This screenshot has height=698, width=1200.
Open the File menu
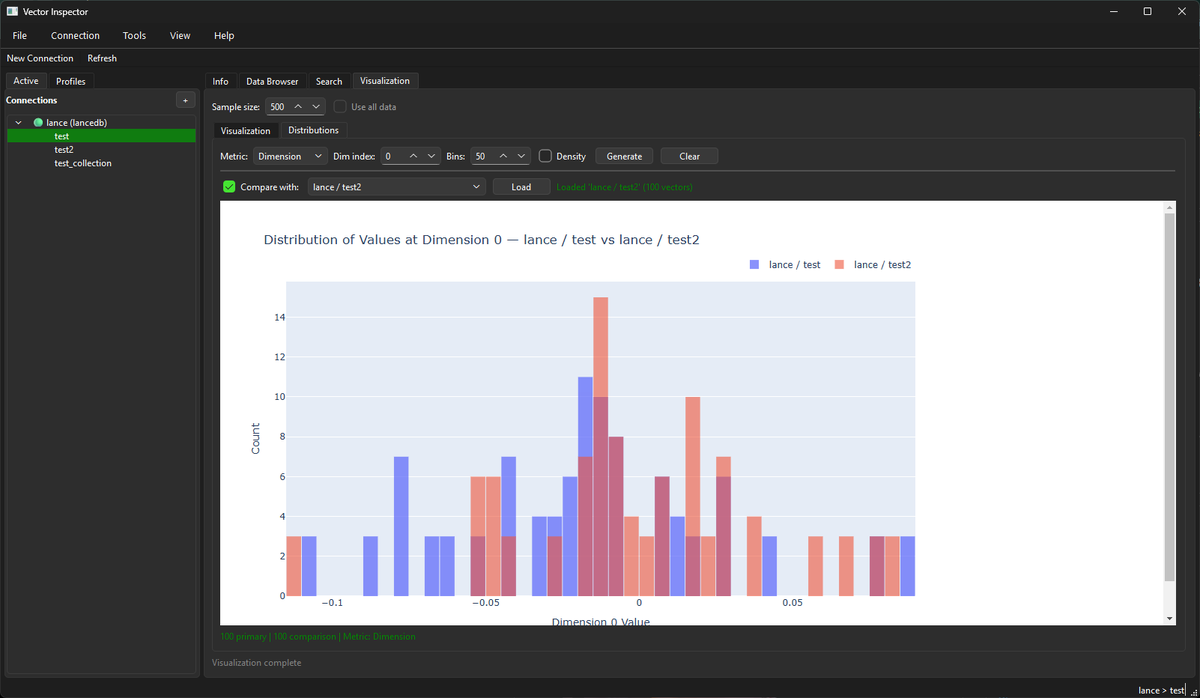tap(20, 35)
